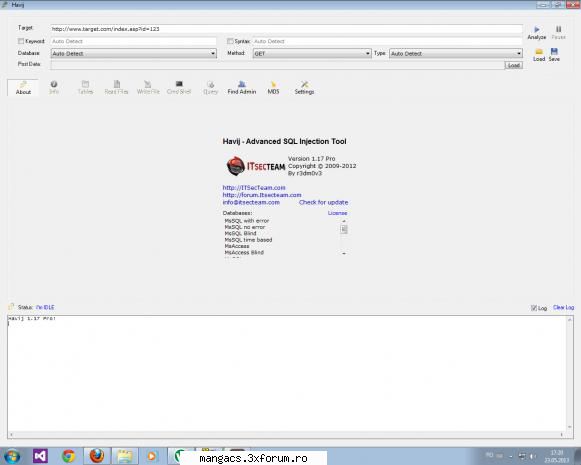Select 'MsSQL time based' list entry

[x=248, y=240]
